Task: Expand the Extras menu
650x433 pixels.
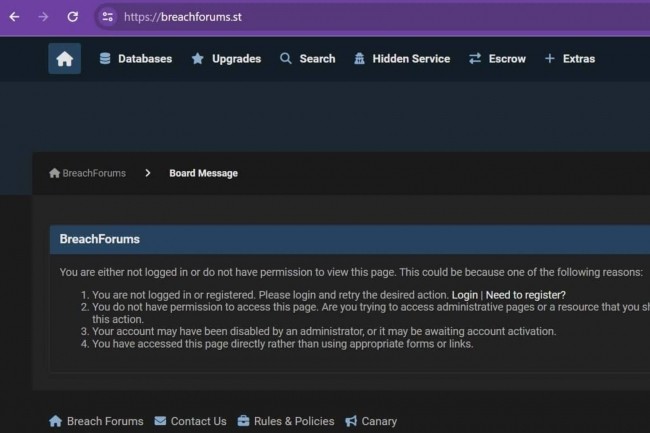Action: (x=579, y=59)
